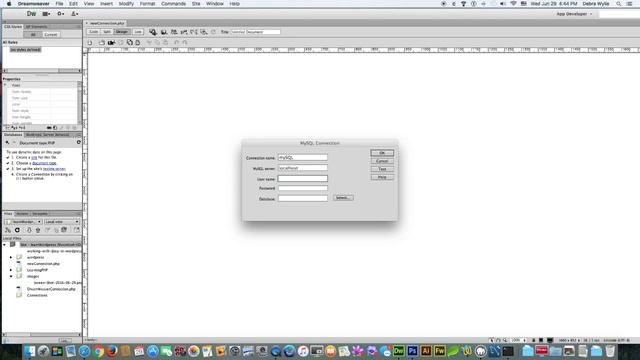The height and width of the screenshot is (360, 640).
Task: Open the Commands menu
Action: 173,4
